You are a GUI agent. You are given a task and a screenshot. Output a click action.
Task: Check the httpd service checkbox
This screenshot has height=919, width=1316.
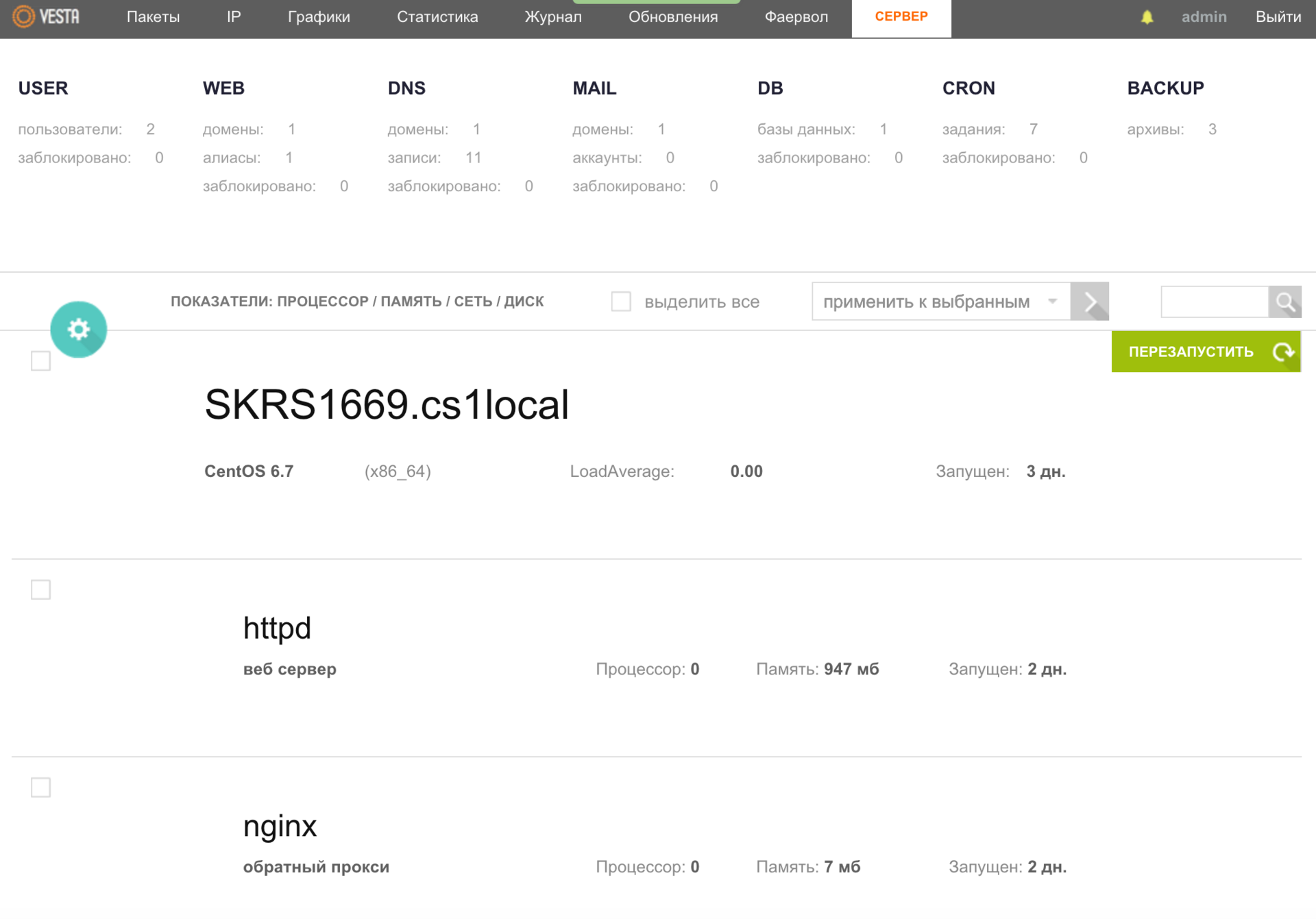coord(41,589)
